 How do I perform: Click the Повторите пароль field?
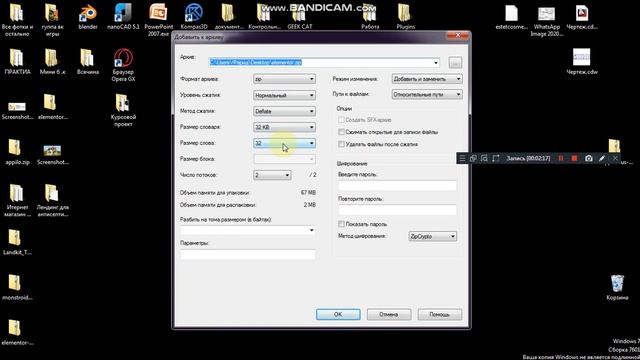pos(397,210)
